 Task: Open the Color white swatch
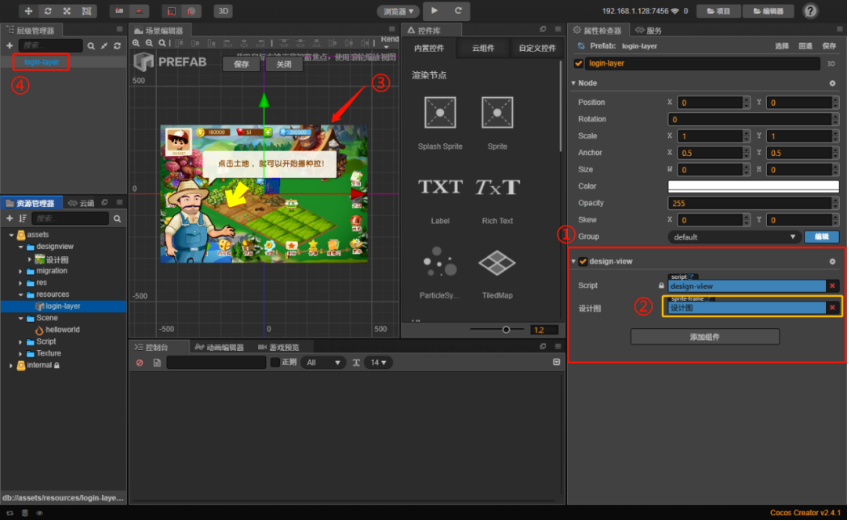pyautogui.click(x=753, y=186)
